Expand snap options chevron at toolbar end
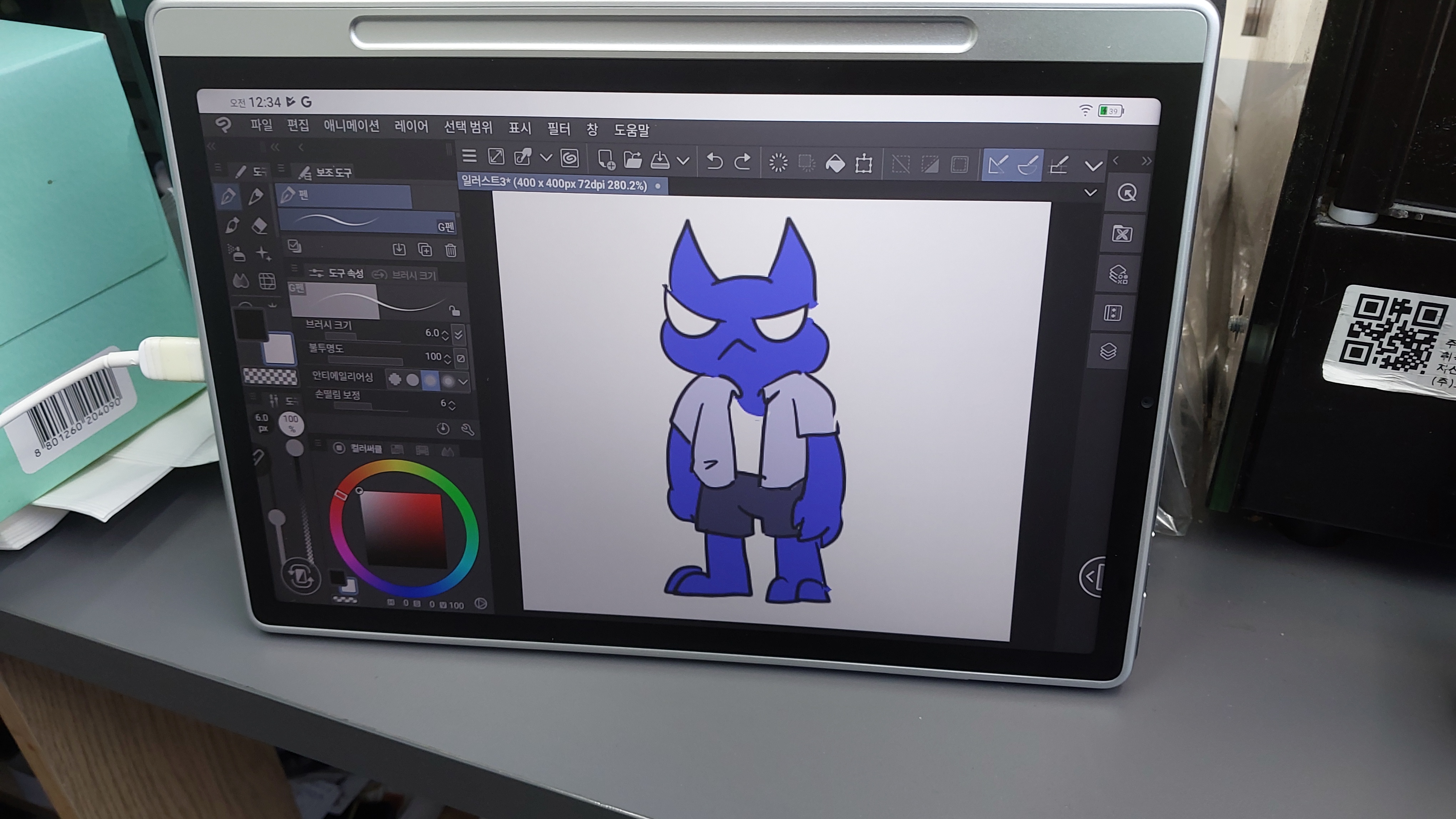 click(1094, 166)
